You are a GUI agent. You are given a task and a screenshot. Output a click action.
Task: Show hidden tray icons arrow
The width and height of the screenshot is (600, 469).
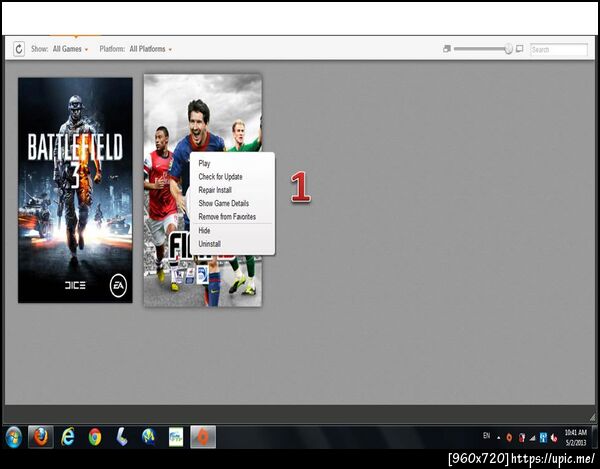(498, 438)
